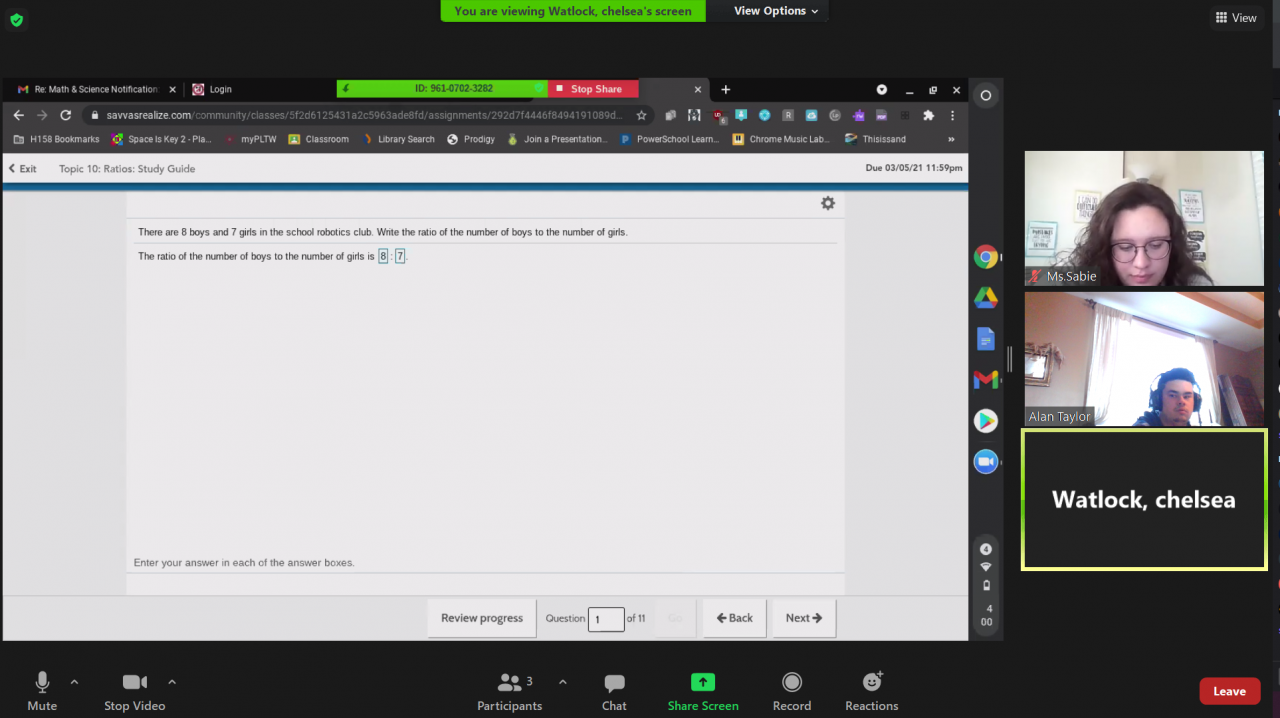Leave the Zoom meeting

pos(1229,691)
